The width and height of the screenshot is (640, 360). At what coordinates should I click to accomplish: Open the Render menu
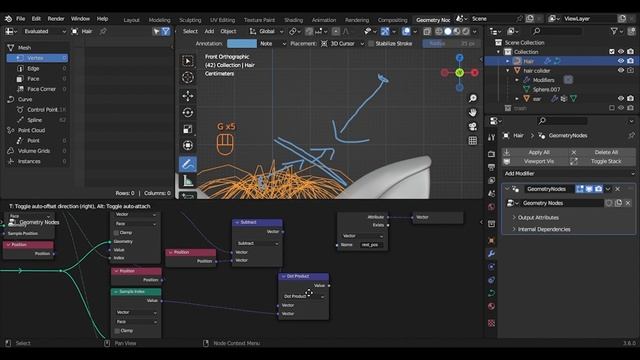56,19
